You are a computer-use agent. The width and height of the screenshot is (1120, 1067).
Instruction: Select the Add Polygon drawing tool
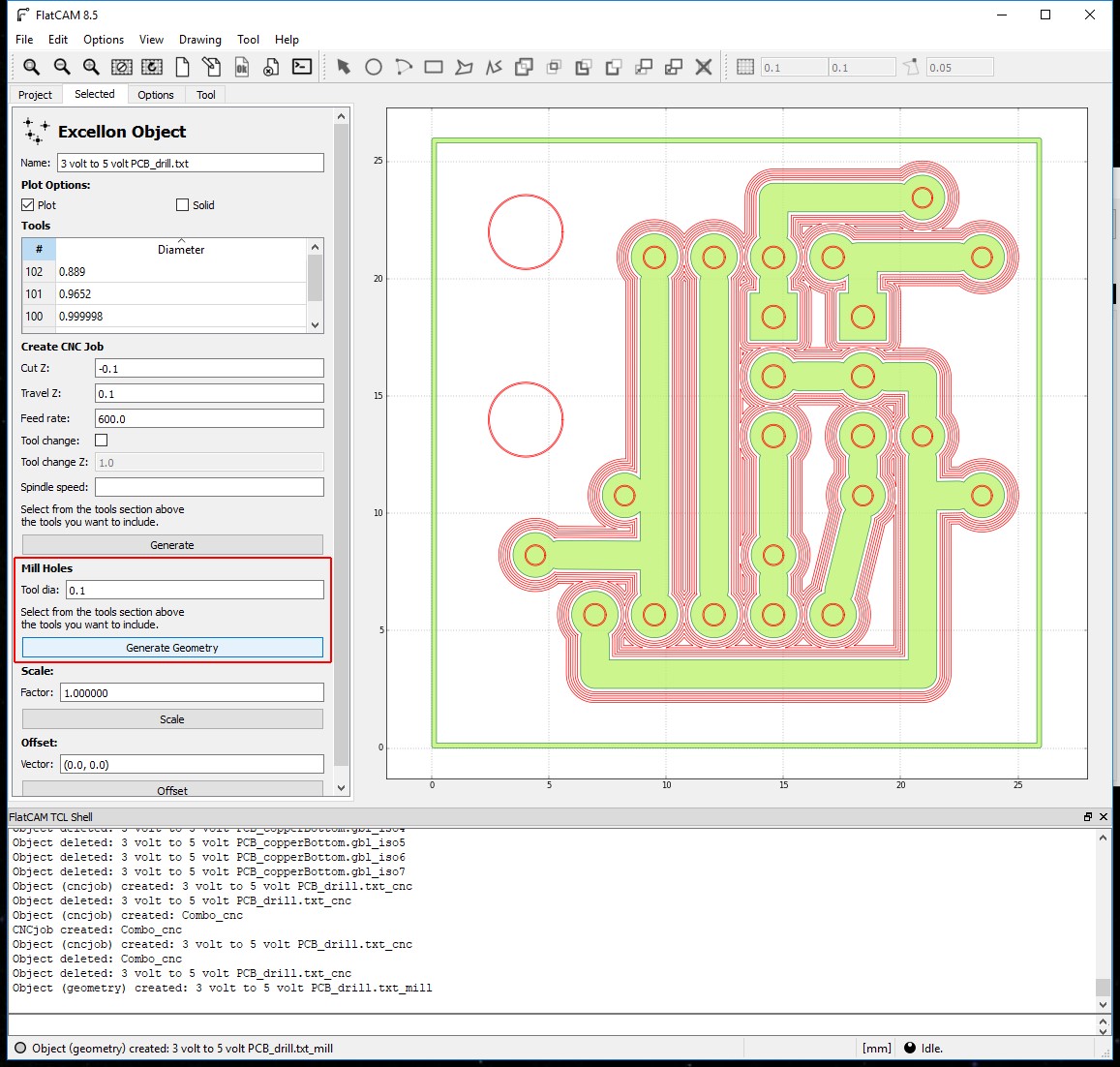coord(465,67)
